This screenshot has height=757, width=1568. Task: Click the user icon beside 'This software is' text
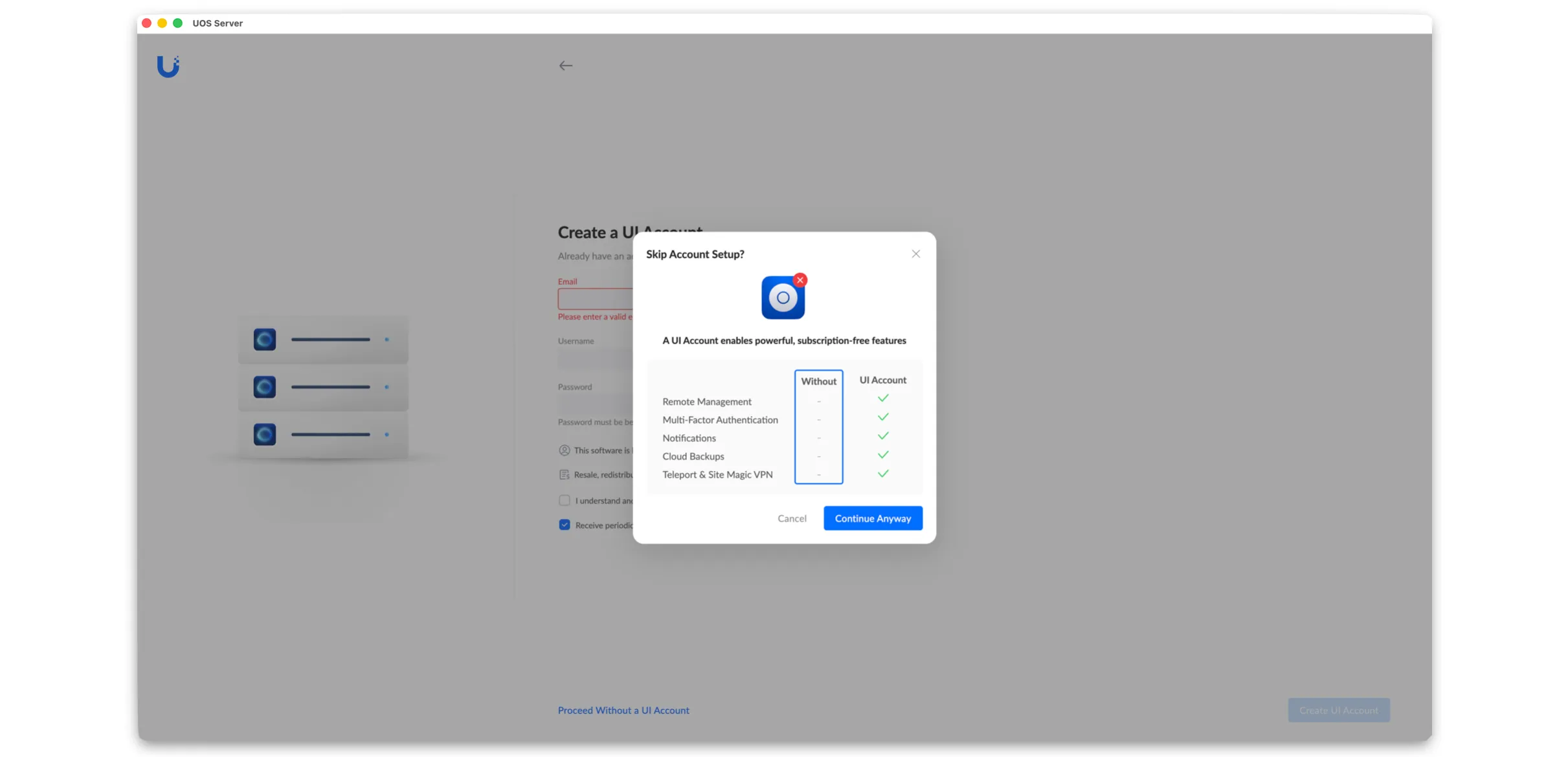pos(564,450)
